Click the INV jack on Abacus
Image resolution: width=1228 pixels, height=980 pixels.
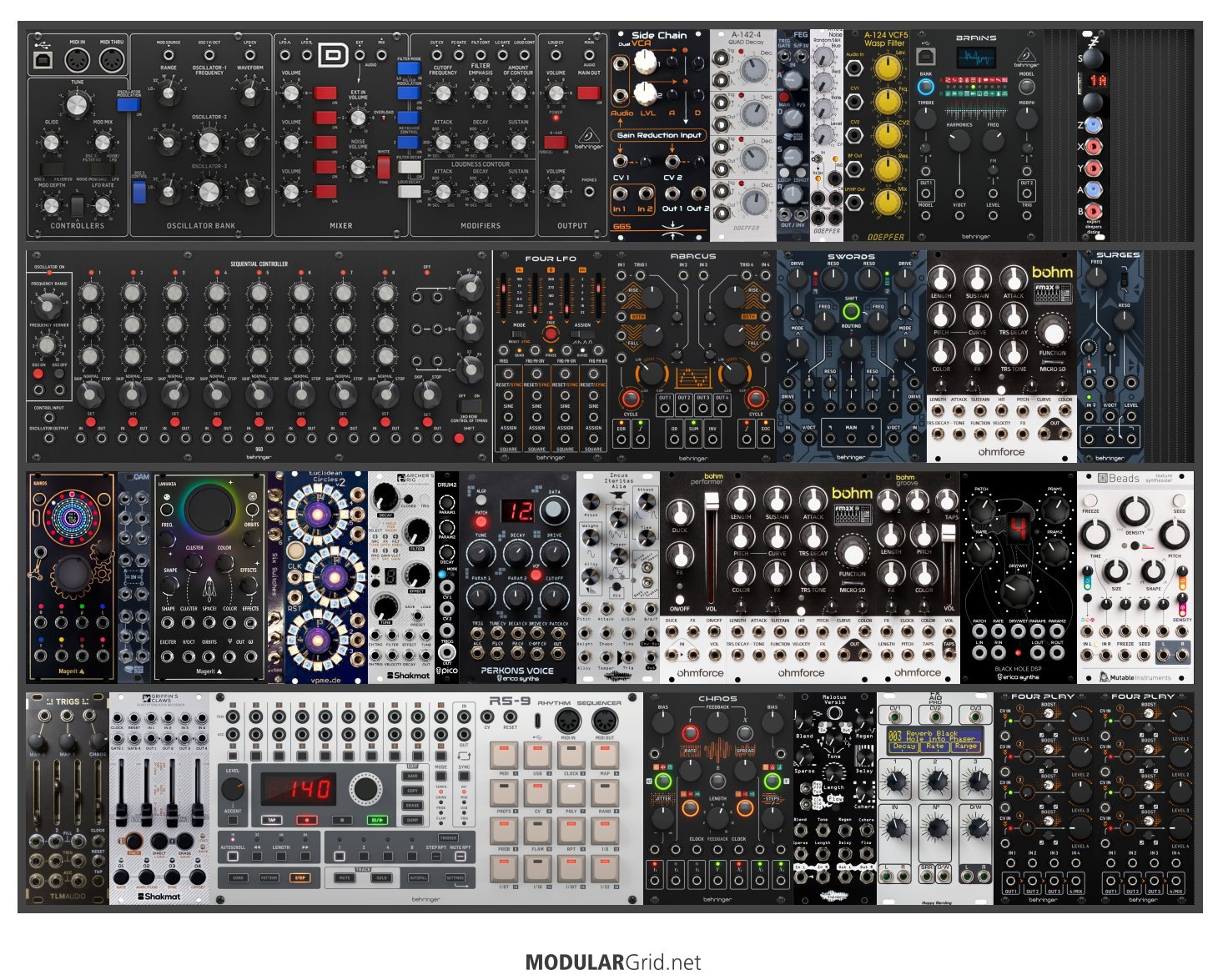(x=712, y=438)
